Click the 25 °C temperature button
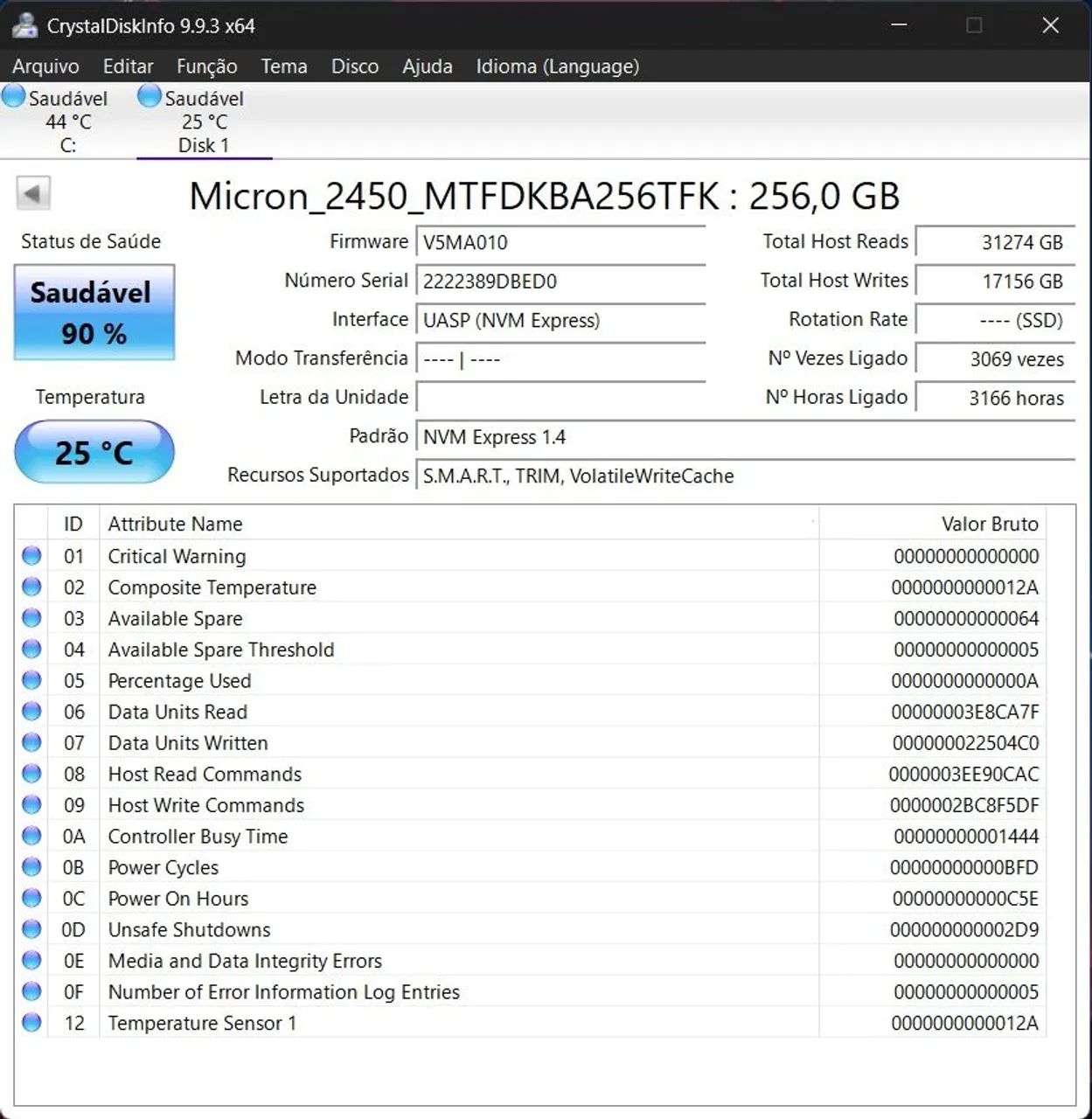 [x=94, y=452]
